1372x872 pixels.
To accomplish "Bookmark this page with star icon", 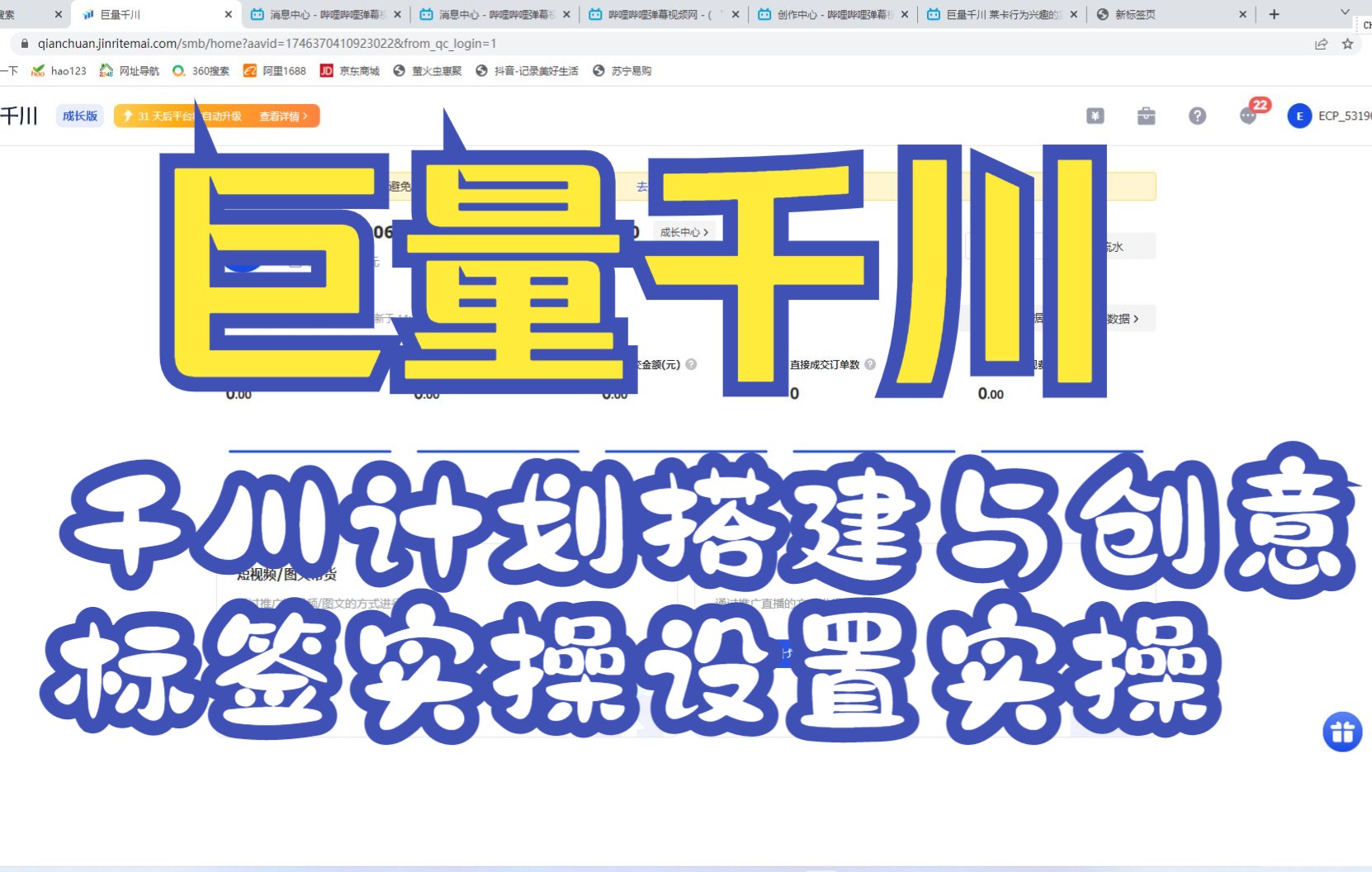I will [x=1347, y=44].
